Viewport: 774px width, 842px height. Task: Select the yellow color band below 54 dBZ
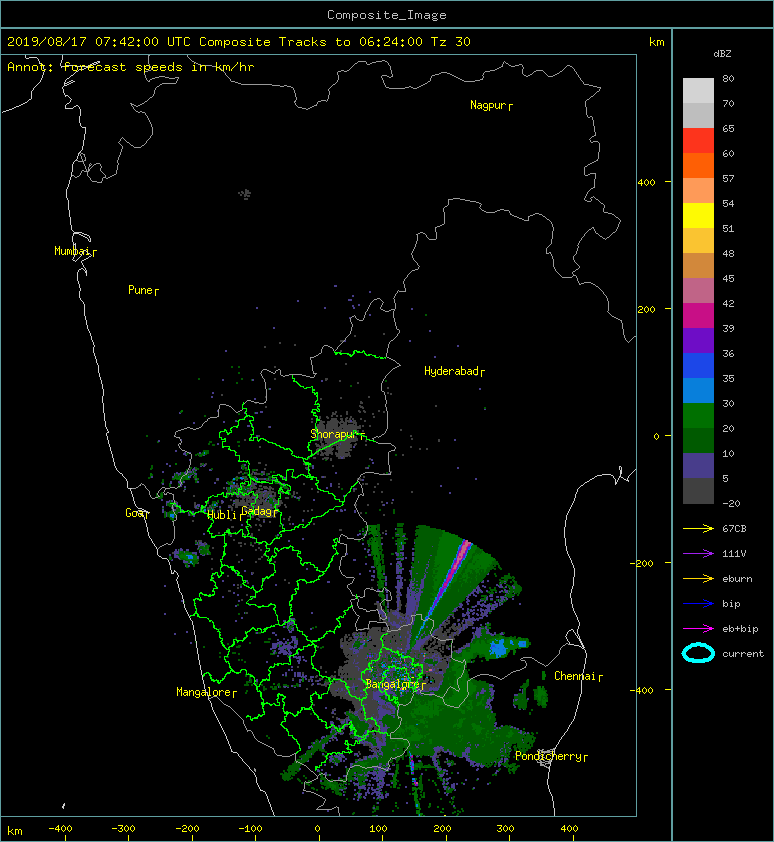tap(698, 216)
